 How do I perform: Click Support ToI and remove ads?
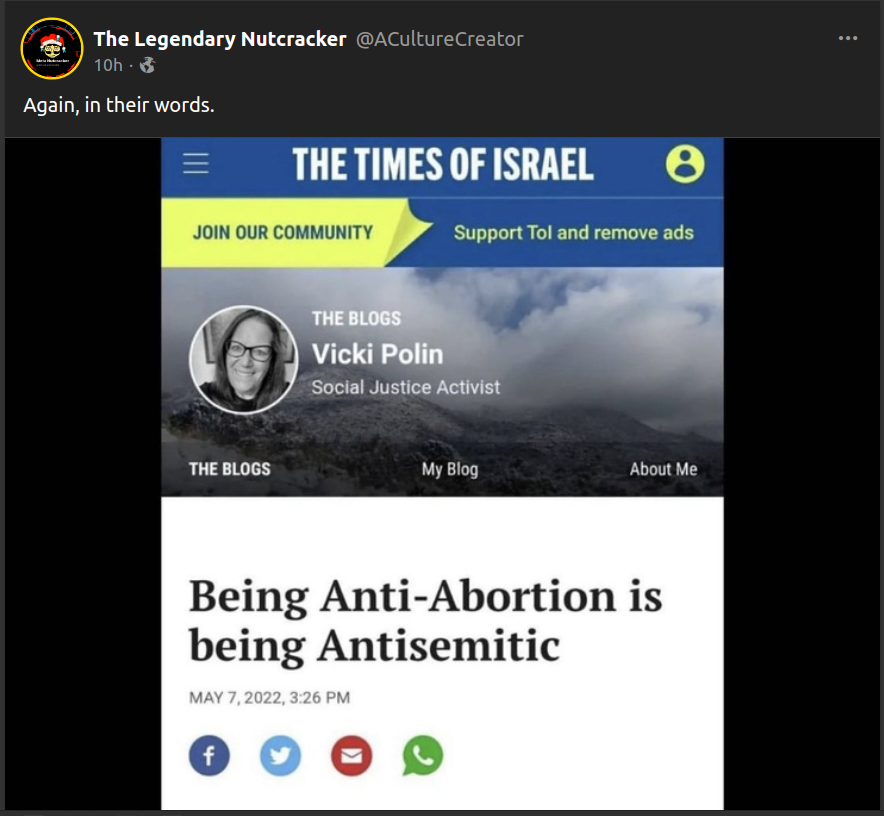[x=573, y=232]
